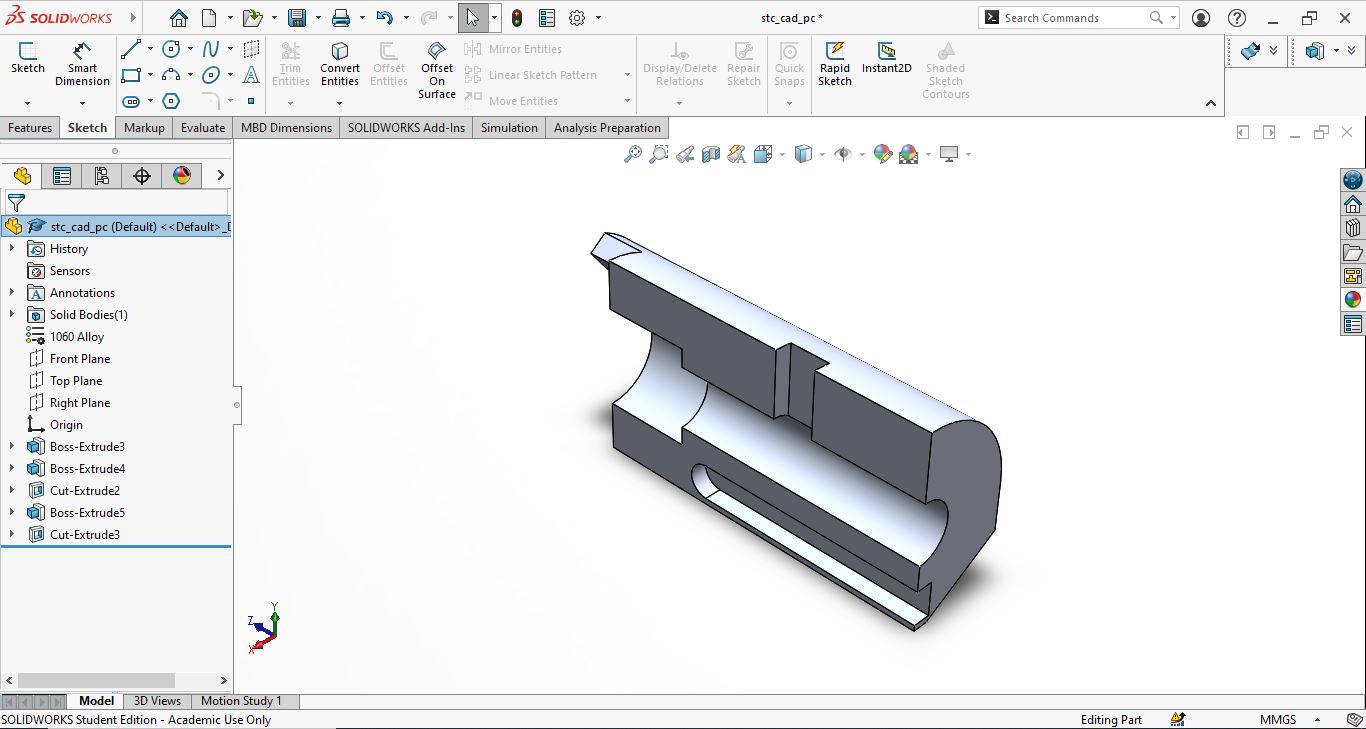Switch to the Markup tab

[144, 128]
